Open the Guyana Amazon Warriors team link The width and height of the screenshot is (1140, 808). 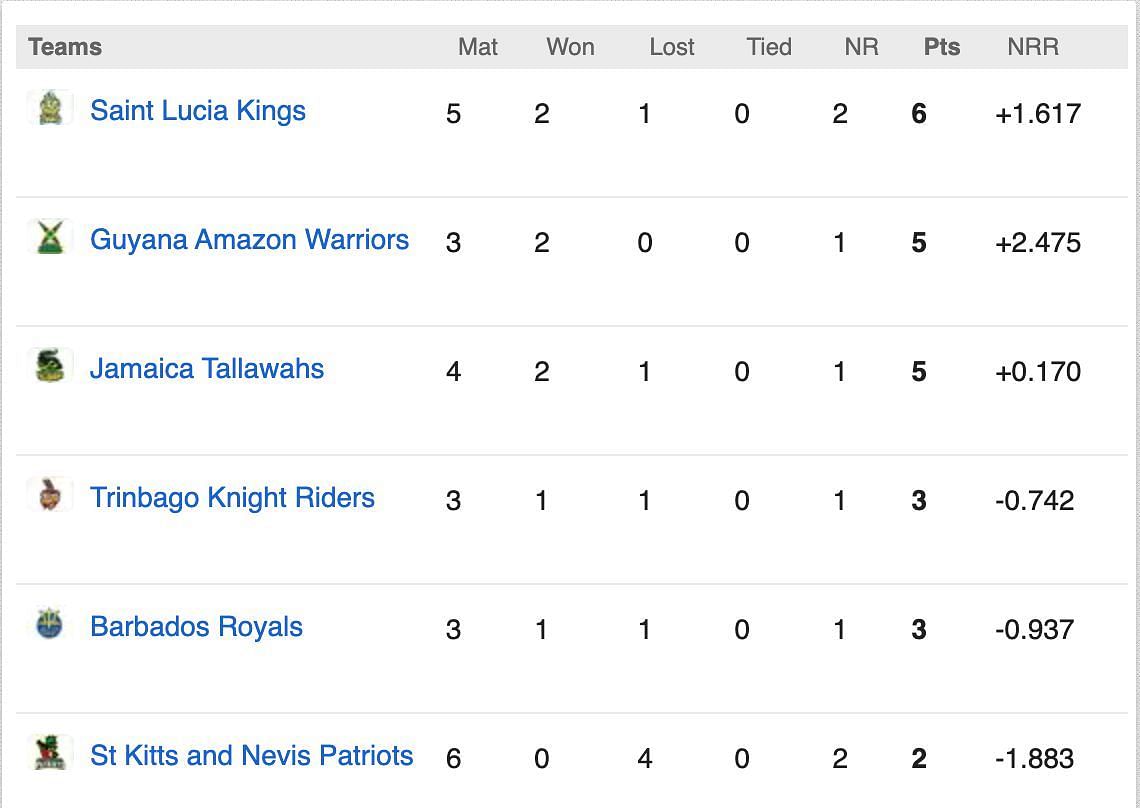[249, 239]
